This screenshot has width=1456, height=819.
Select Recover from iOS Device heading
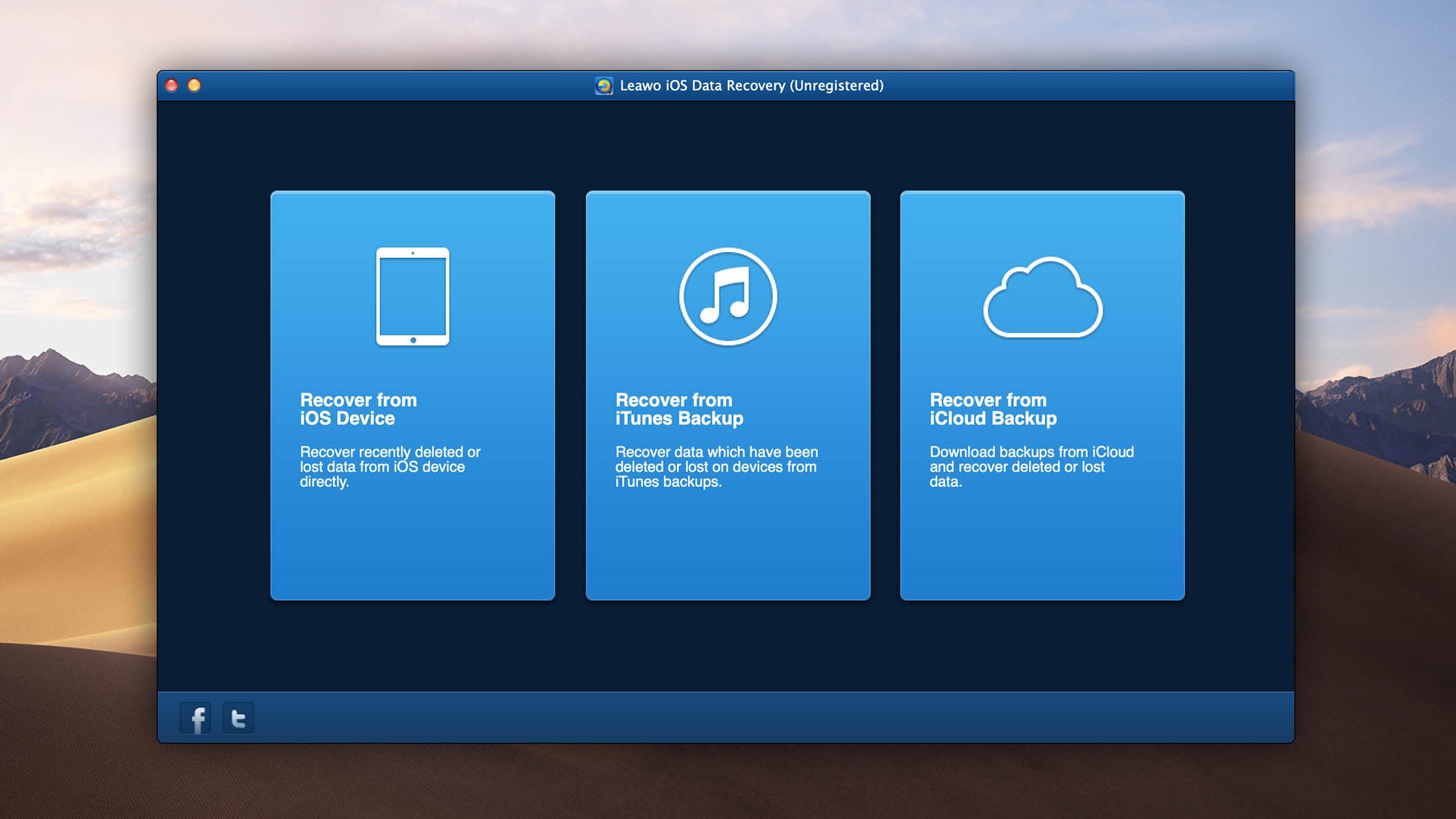click(358, 409)
